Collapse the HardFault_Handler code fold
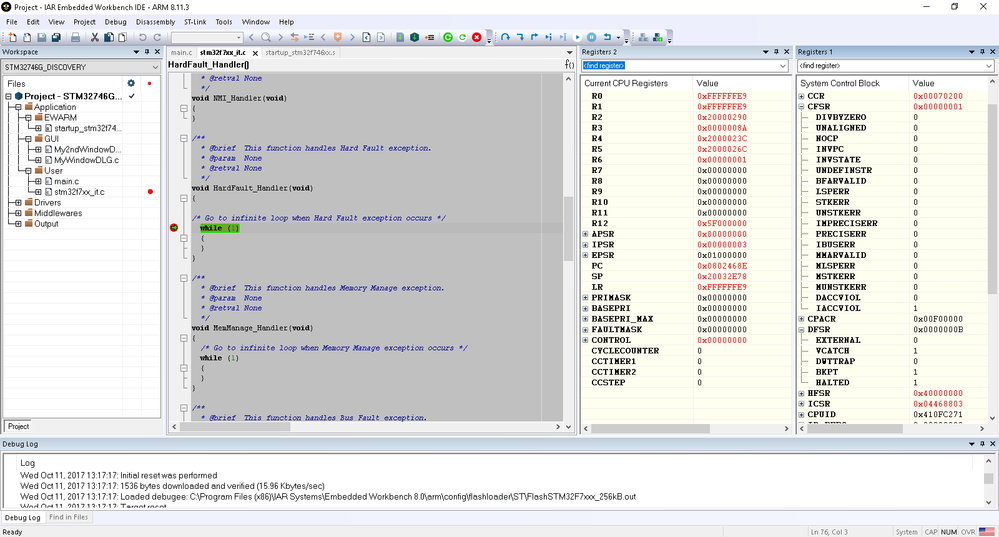The image size is (999, 537). tap(183, 199)
